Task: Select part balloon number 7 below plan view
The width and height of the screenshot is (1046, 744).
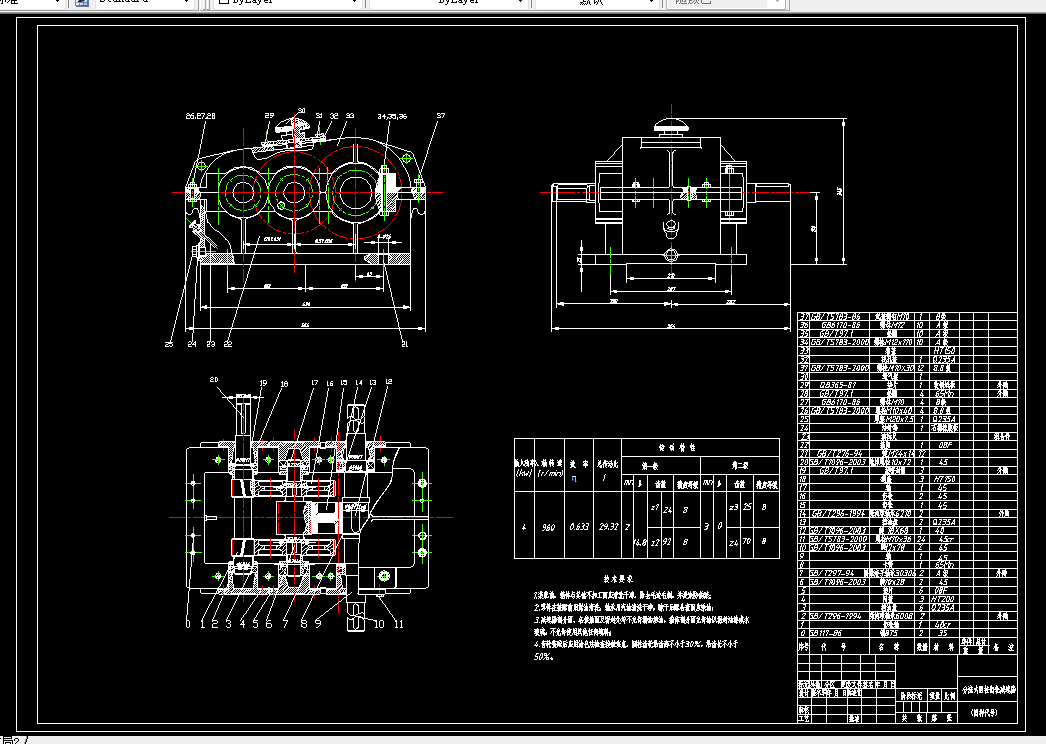Action: pos(286,624)
